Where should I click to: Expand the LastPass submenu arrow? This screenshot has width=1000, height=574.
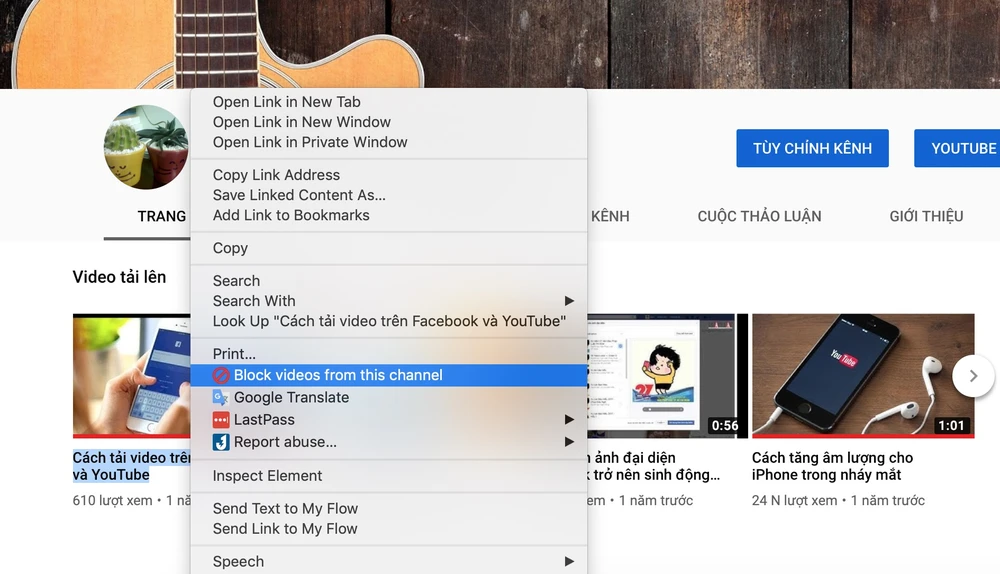pyautogui.click(x=569, y=419)
